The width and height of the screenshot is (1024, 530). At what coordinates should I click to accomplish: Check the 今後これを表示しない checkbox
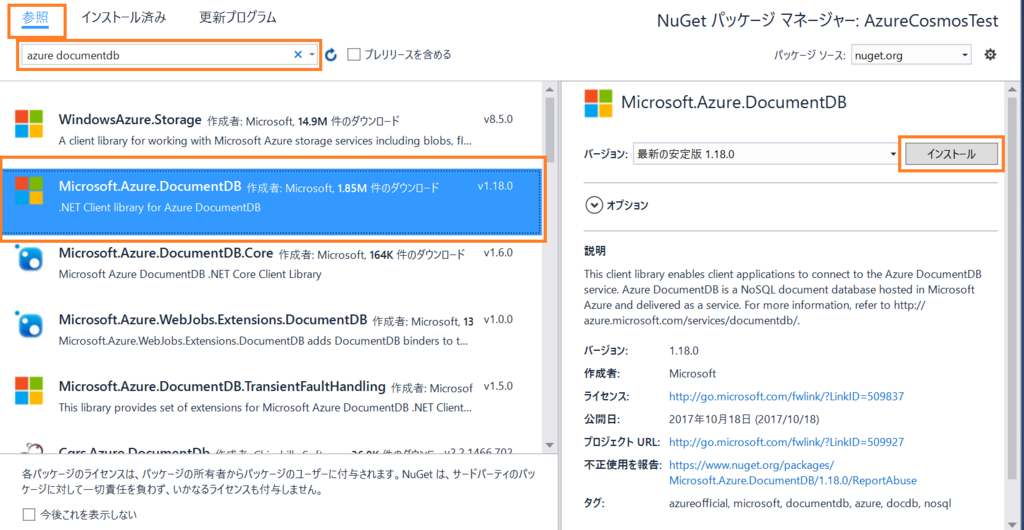coord(29,515)
